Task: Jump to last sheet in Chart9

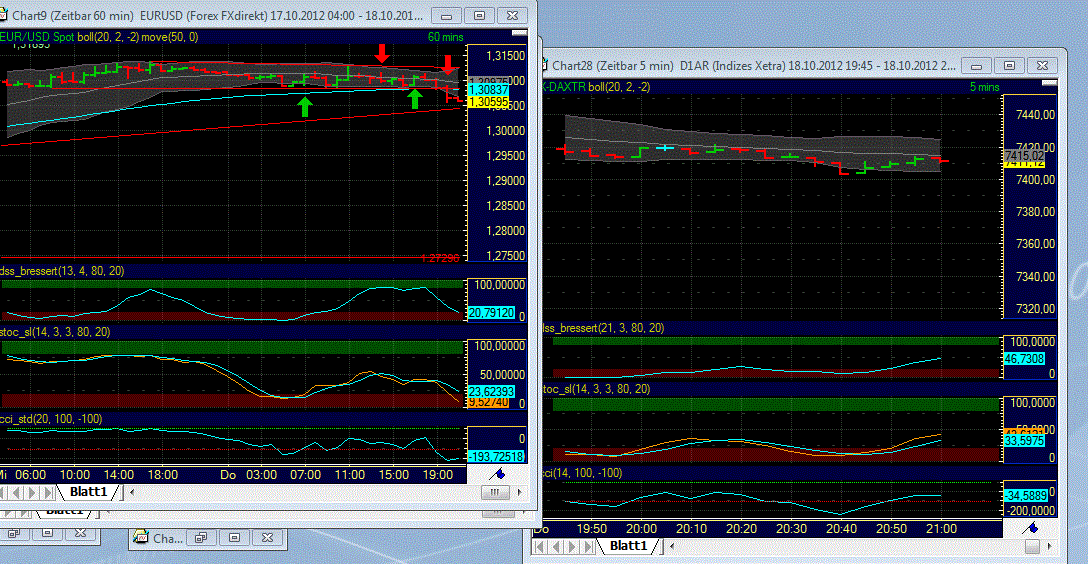Action: [x=49, y=493]
